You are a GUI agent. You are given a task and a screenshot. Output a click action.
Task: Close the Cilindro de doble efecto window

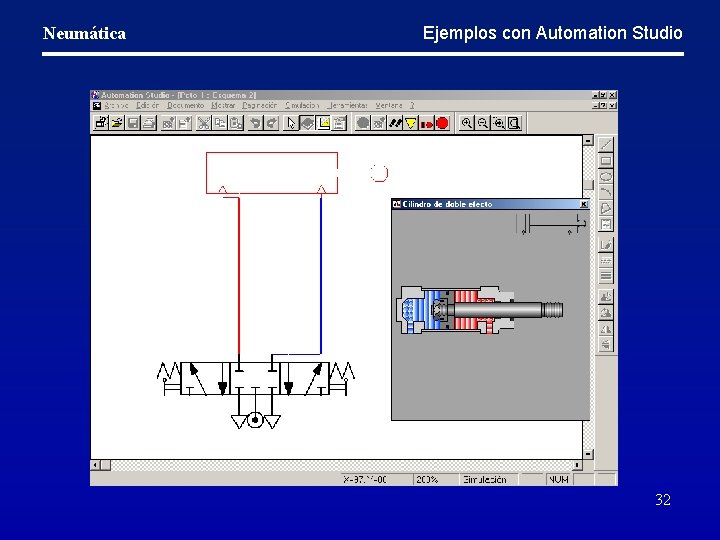pyautogui.click(x=584, y=204)
